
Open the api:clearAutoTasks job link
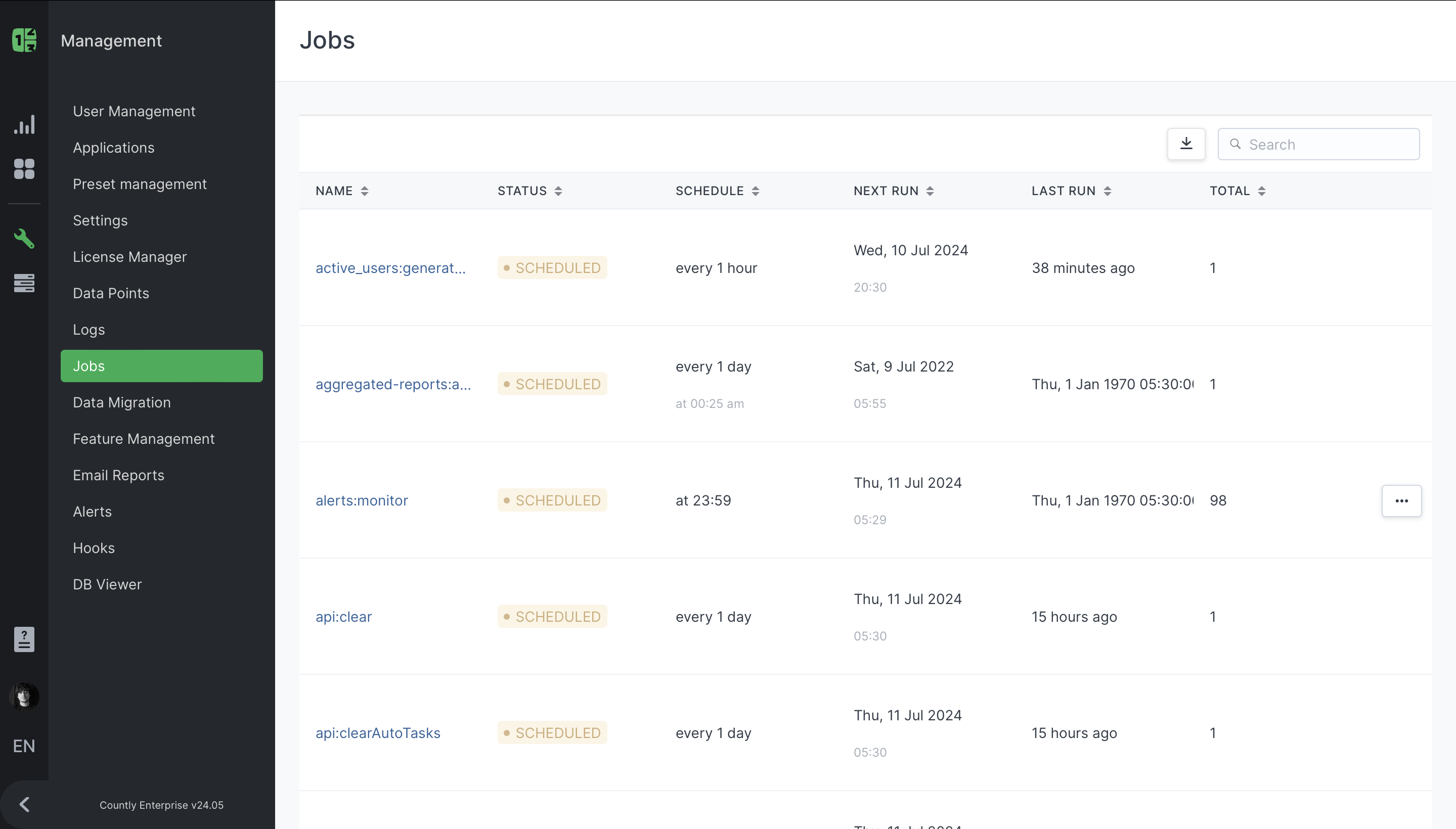pyautogui.click(x=378, y=733)
